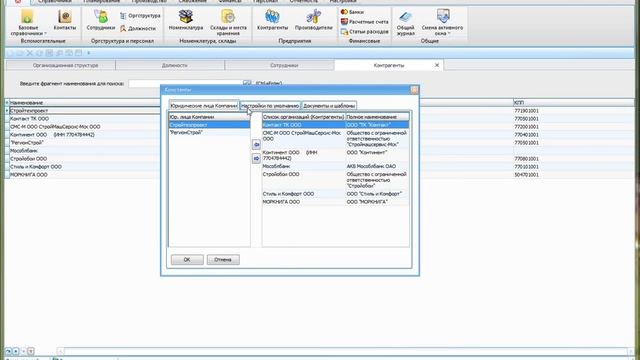Image resolution: width=640 pixels, height=360 pixels.
Task: Click the delete (X) icon in quick toolbar
Action: tap(29, 53)
